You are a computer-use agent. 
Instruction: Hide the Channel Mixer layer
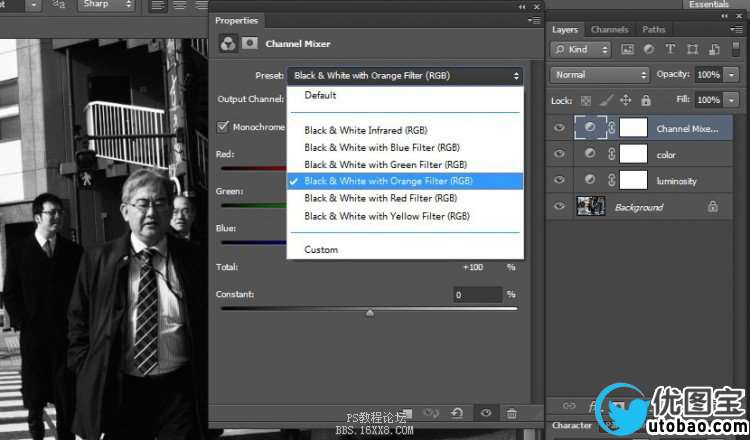pos(559,128)
